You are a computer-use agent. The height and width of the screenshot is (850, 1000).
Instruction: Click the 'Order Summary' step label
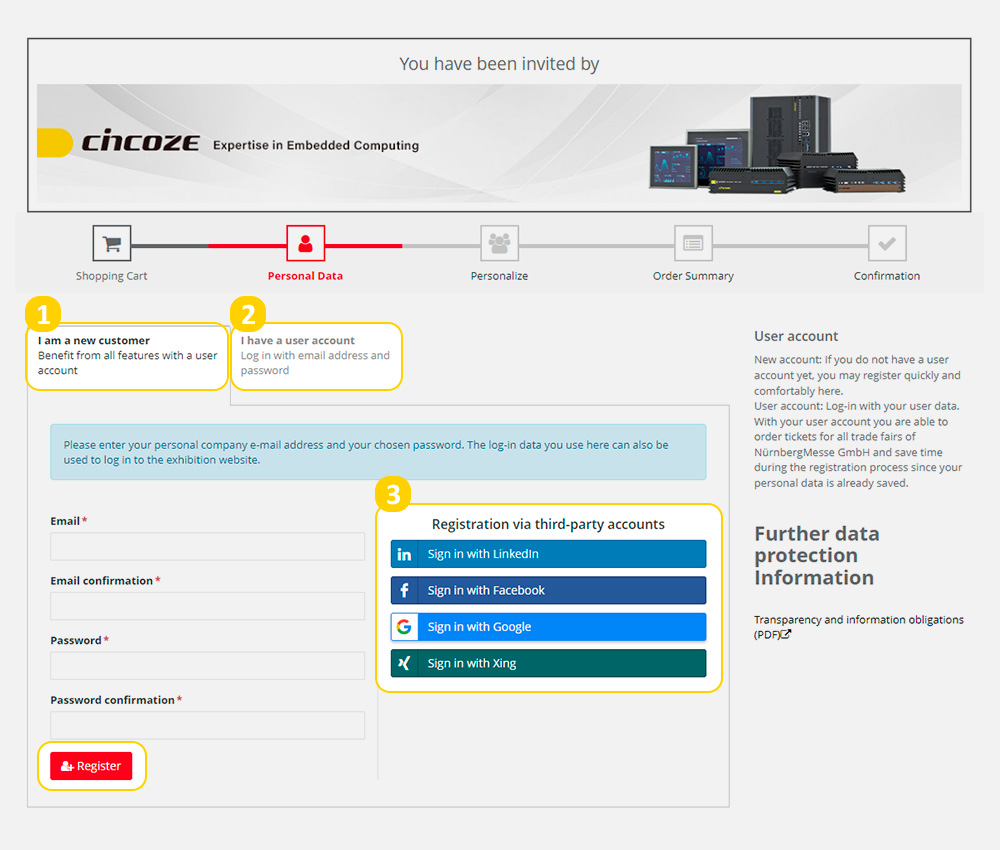click(x=693, y=276)
